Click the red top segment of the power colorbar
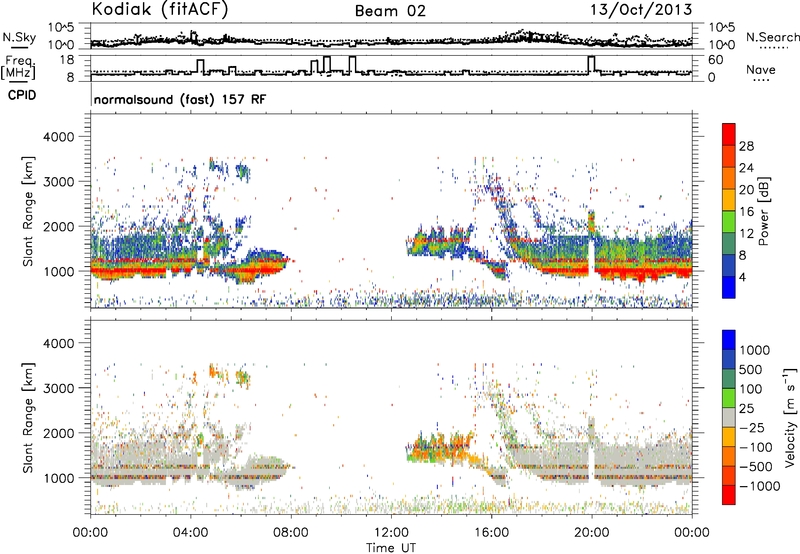The width and height of the screenshot is (800, 554). (x=729, y=134)
